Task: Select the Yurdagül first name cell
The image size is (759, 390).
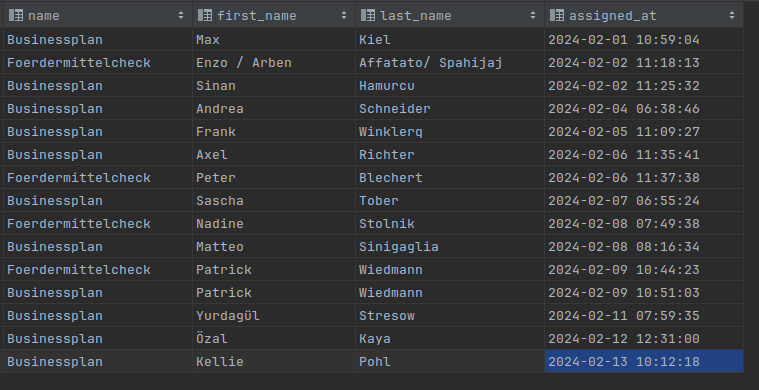Action: 274,315
